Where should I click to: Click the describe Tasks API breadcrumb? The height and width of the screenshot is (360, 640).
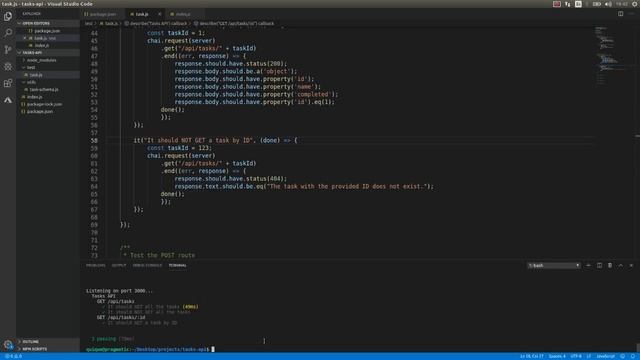(156, 24)
